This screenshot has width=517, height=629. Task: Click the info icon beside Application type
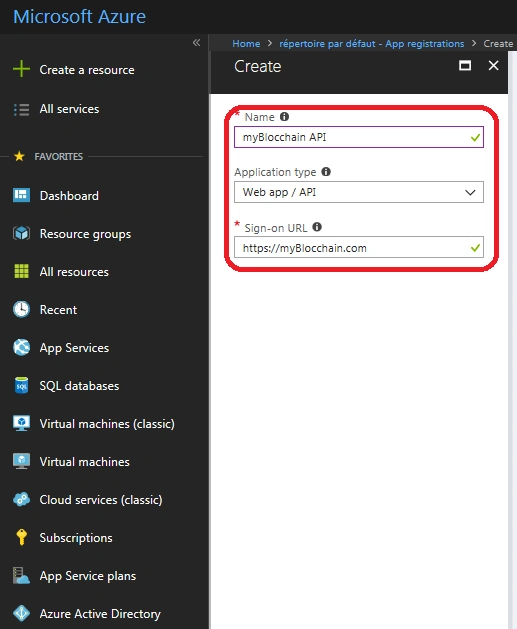[326, 172]
